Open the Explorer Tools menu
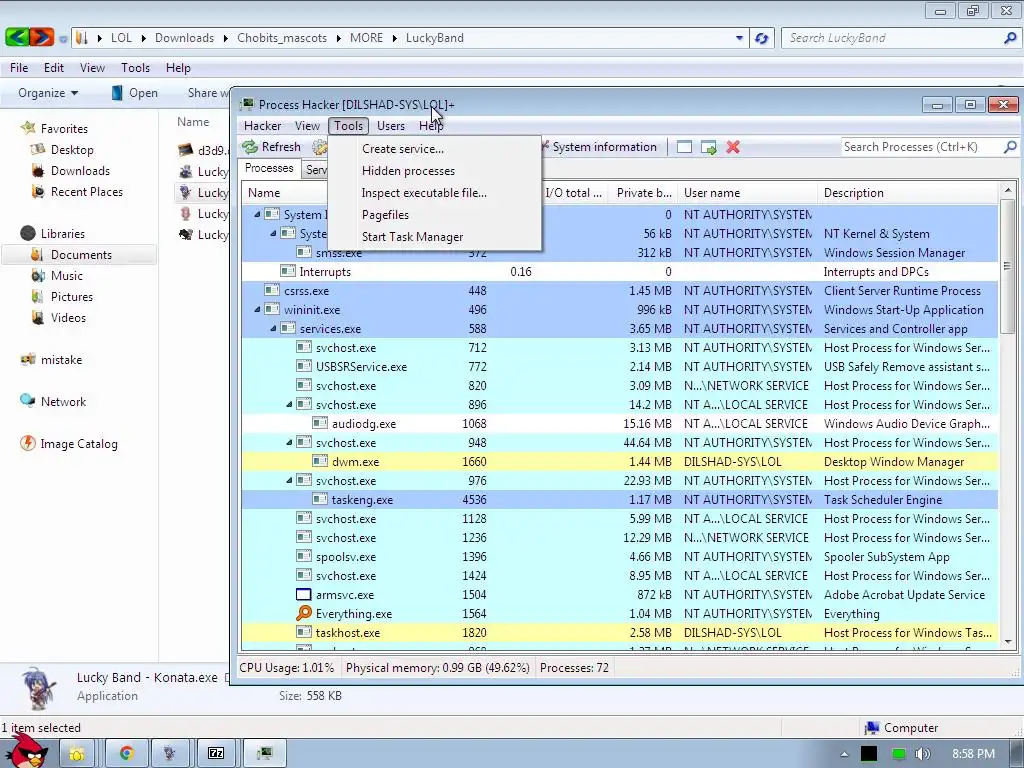Viewport: 1024px width, 768px height. coord(135,68)
